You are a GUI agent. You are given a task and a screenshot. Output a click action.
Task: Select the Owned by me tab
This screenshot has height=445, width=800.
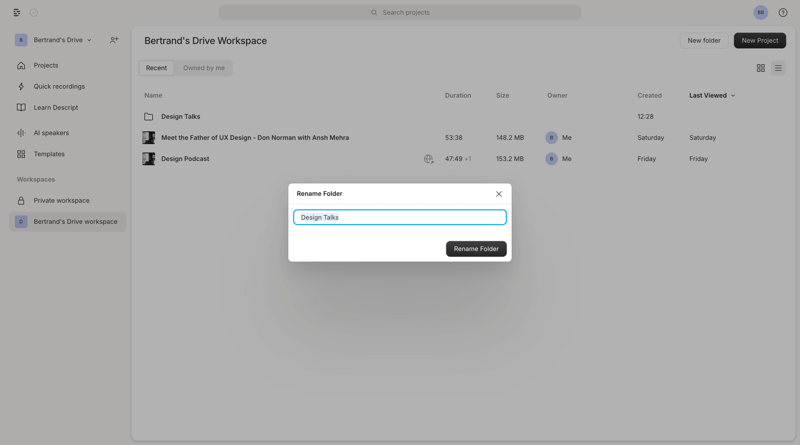coord(204,68)
